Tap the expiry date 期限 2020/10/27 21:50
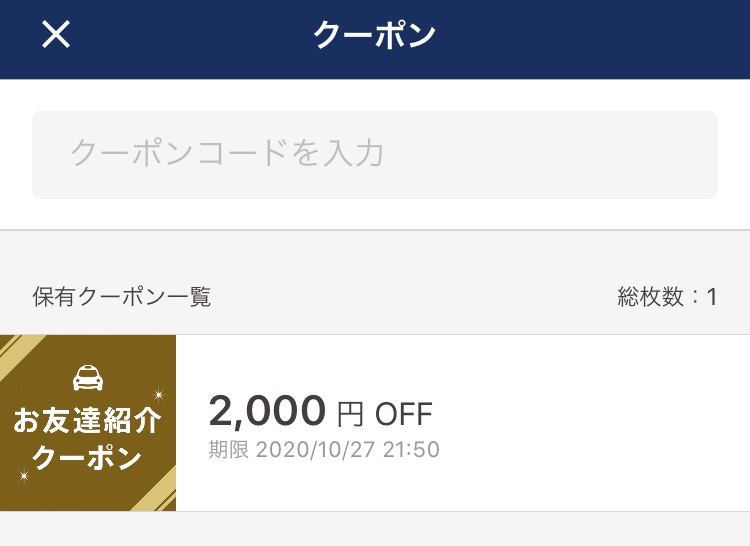750x546 pixels. (324, 450)
